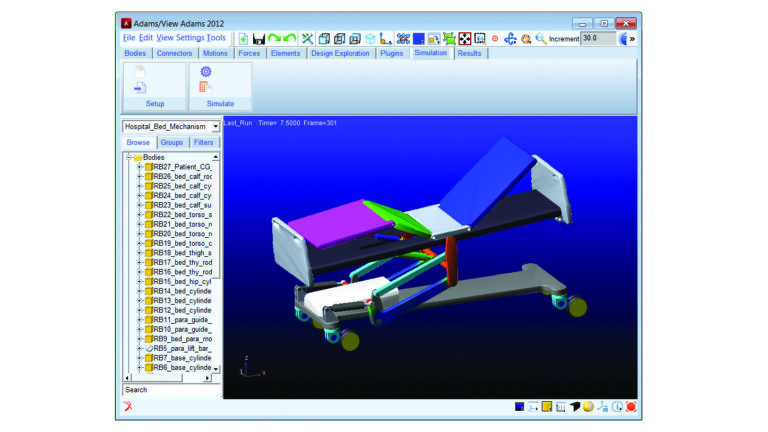Click the zoom magnifier icon in toolbar
Screen dimensions: 768x432
coord(541,39)
